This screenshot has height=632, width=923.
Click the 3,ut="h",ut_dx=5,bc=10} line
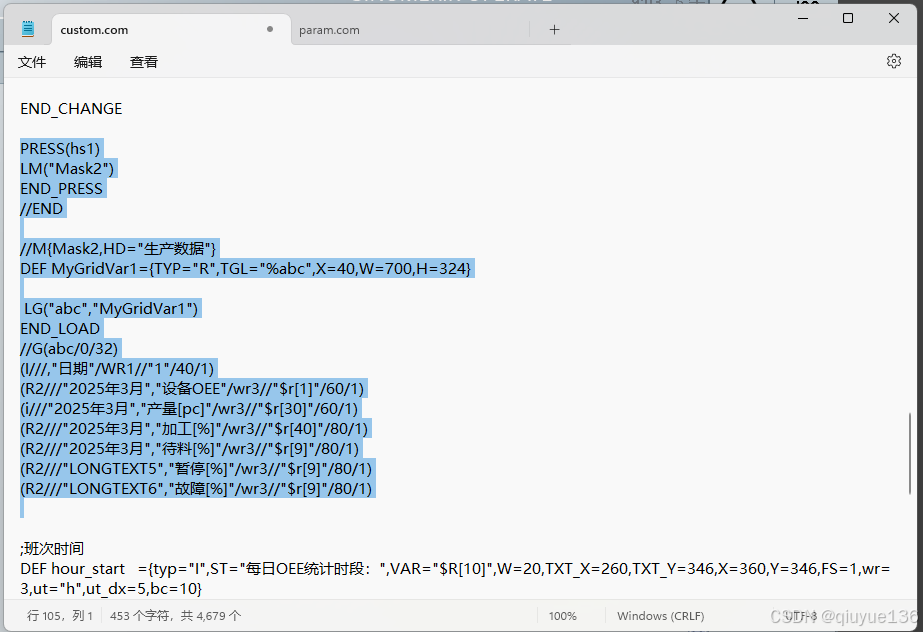(x=111, y=588)
